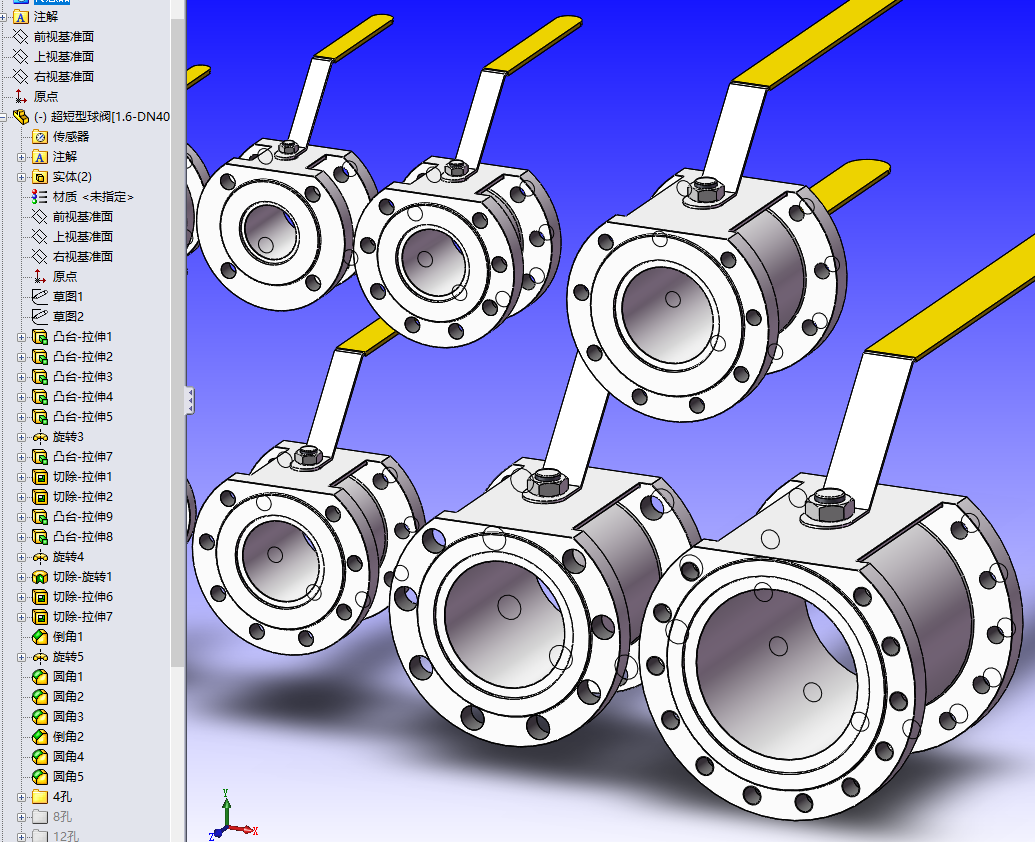Viewport: 1035px width, 842px height.
Task: Select nested 上视基准面 under the part
Action: click(83, 236)
